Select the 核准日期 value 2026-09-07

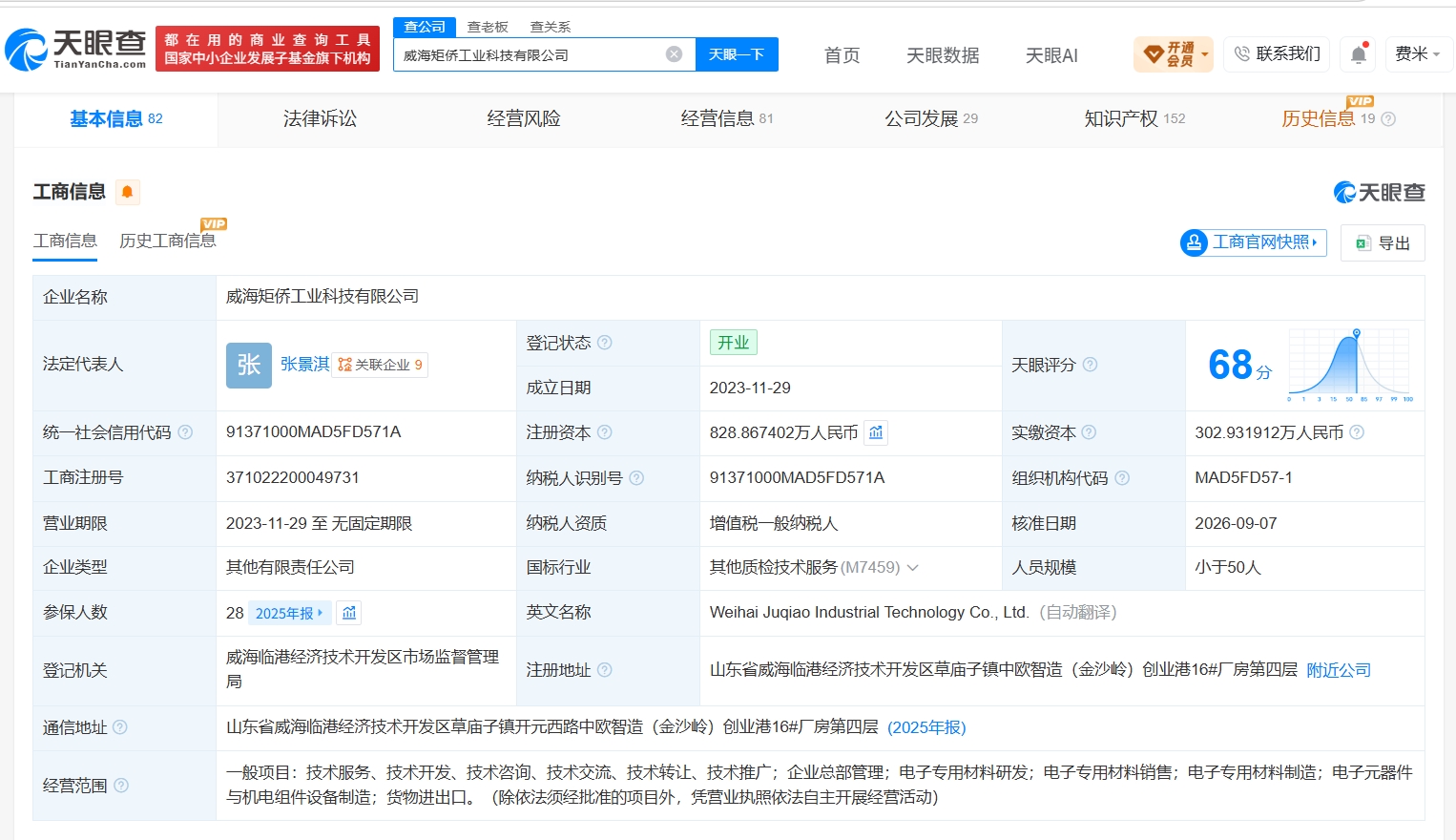pos(1236,523)
